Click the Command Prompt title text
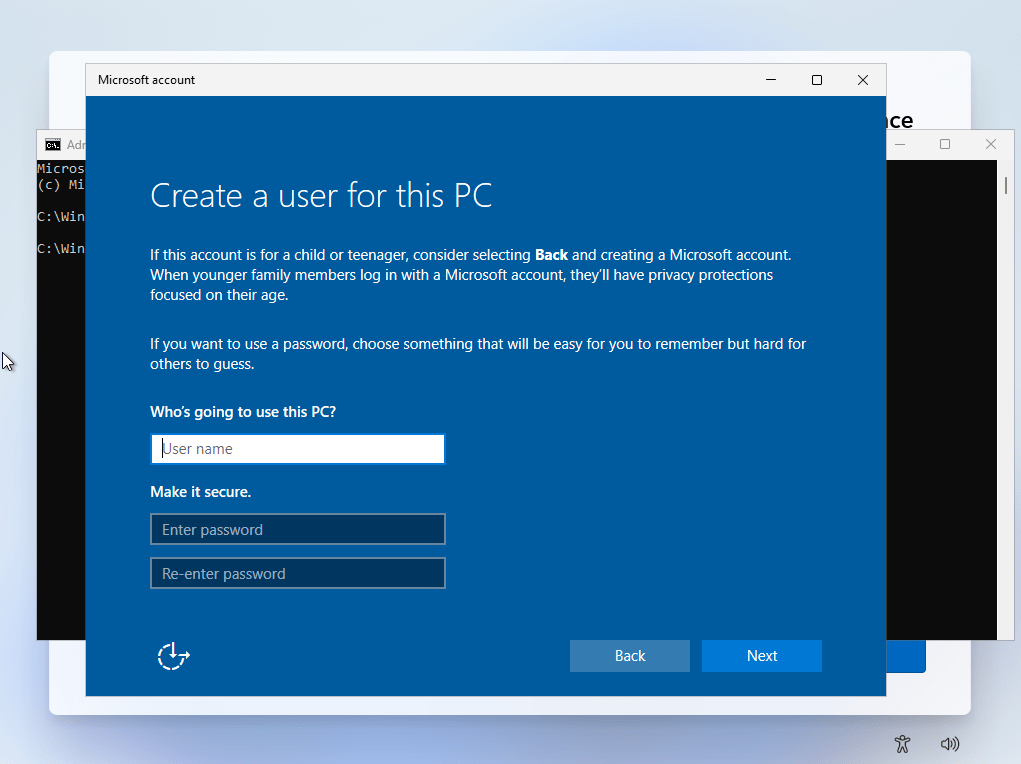 (x=75, y=145)
